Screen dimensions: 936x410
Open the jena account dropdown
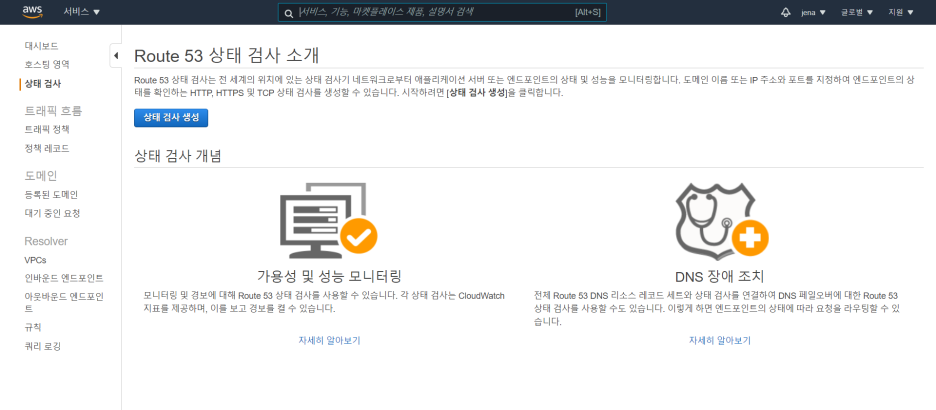813,12
